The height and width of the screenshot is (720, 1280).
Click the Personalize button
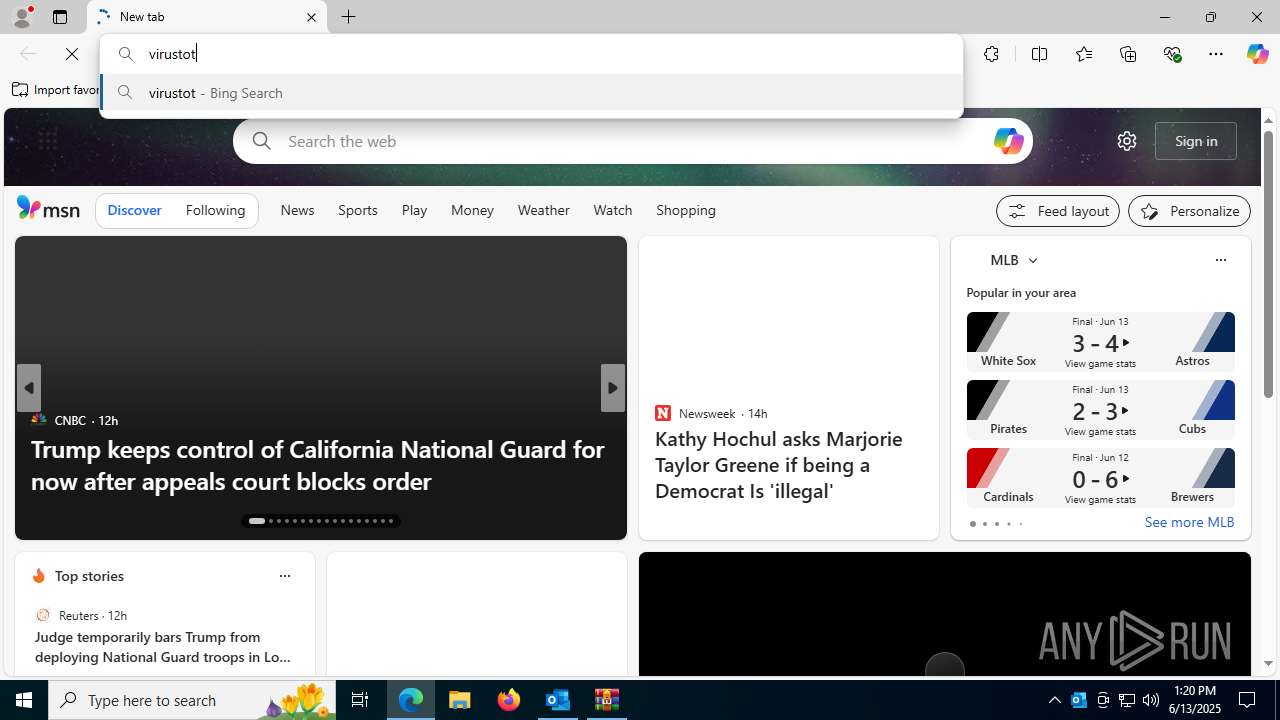1189,211
